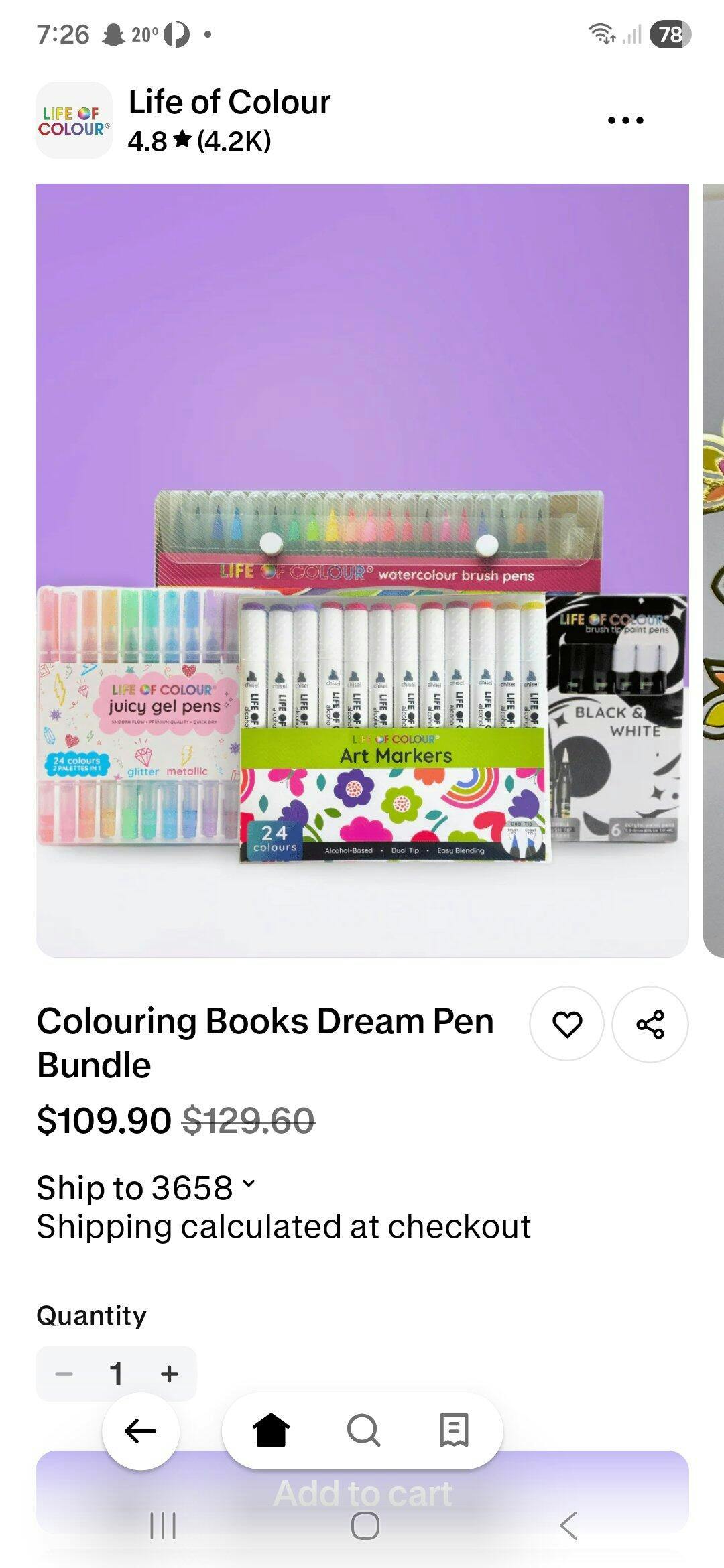This screenshot has height=1568, width=724.
Task: View the 4.8 star rating reviews
Action: tap(199, 141)
